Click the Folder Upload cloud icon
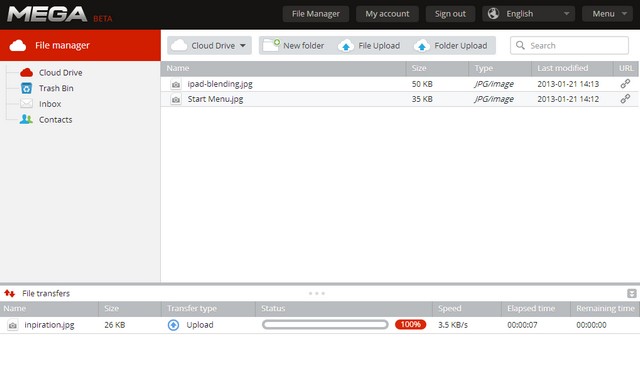This screenshot has height=378, width=640. pyautogui.click(x=422, y=46)
